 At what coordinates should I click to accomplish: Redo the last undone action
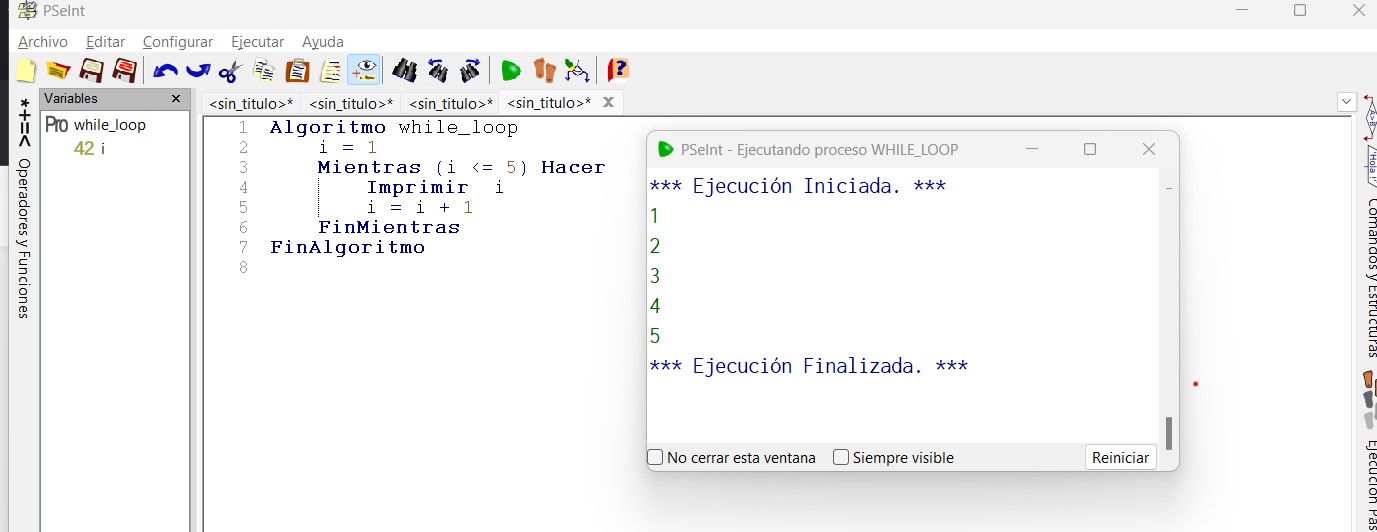coord(198,71)
